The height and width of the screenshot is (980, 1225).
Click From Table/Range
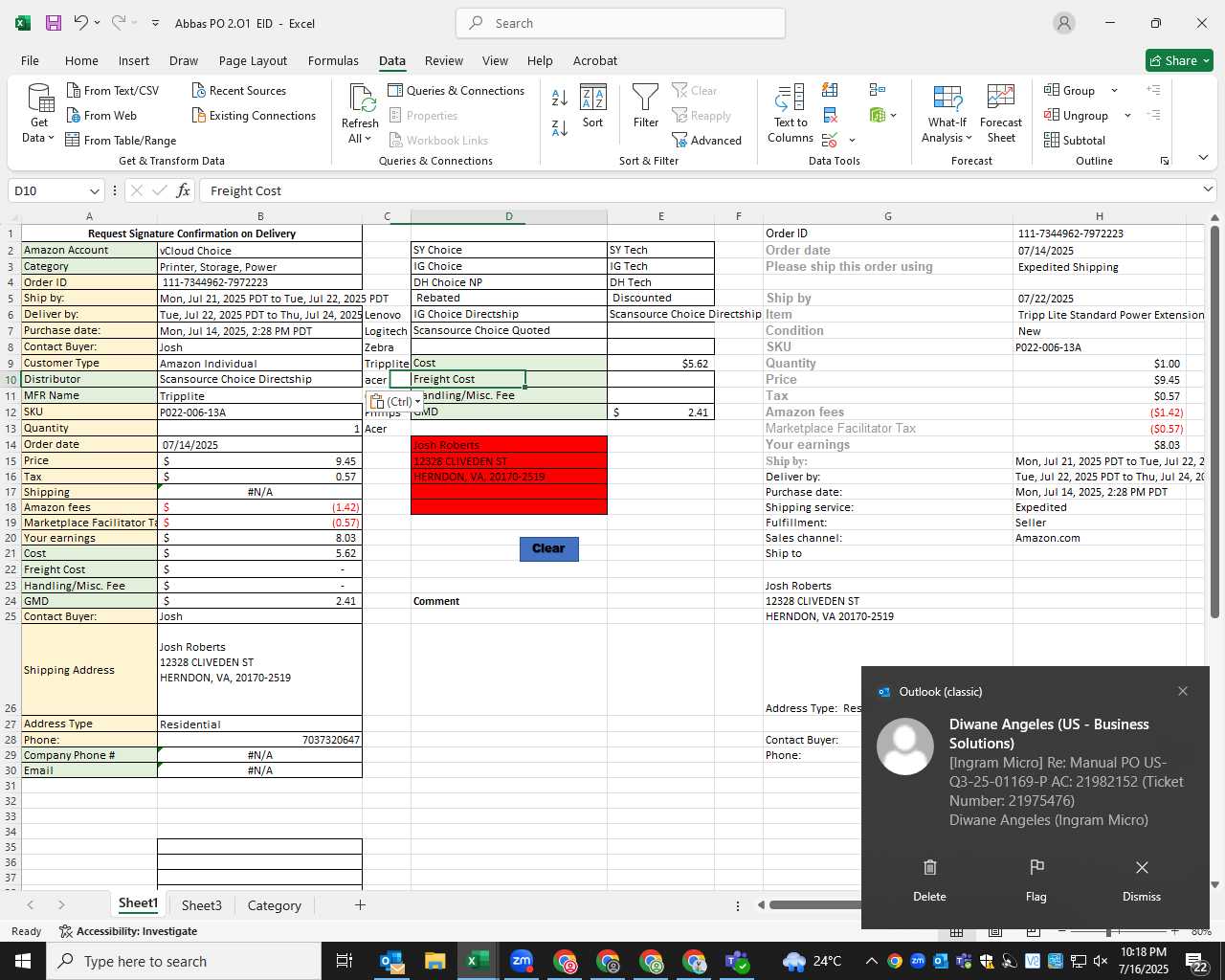(121, 140)
